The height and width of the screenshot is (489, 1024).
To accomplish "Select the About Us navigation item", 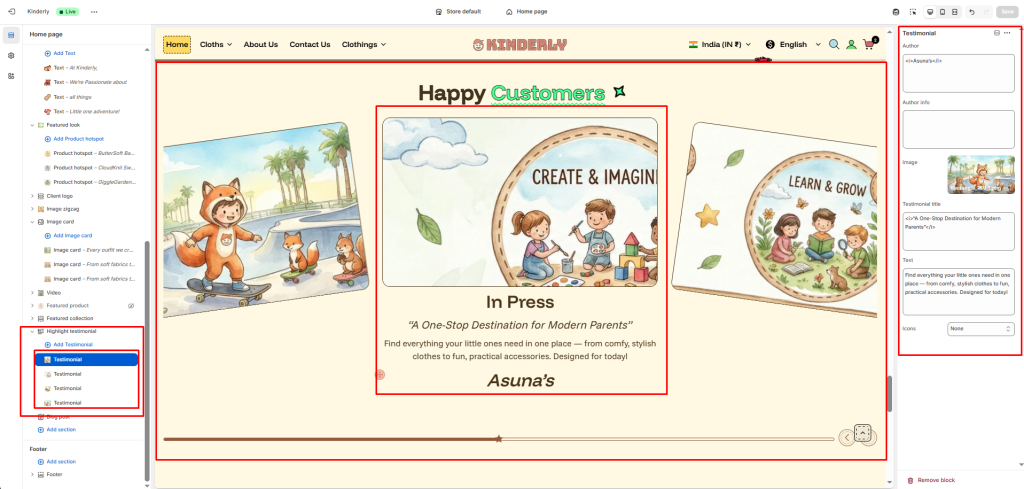I will click(260, 45).
